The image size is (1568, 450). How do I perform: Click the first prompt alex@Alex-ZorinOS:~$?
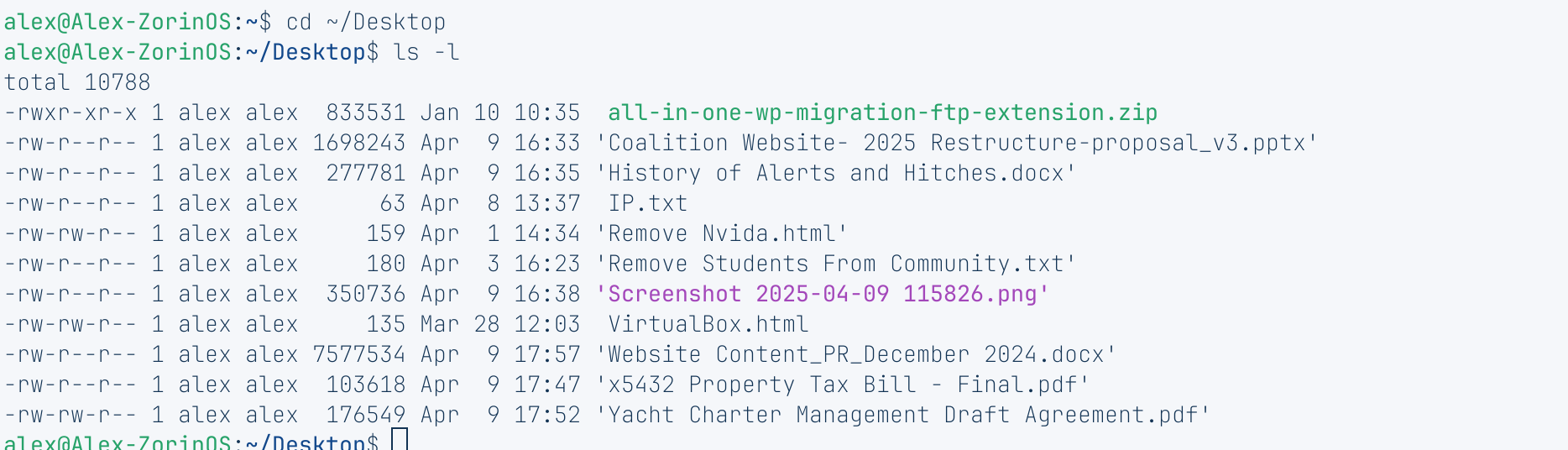pos(138,22)
